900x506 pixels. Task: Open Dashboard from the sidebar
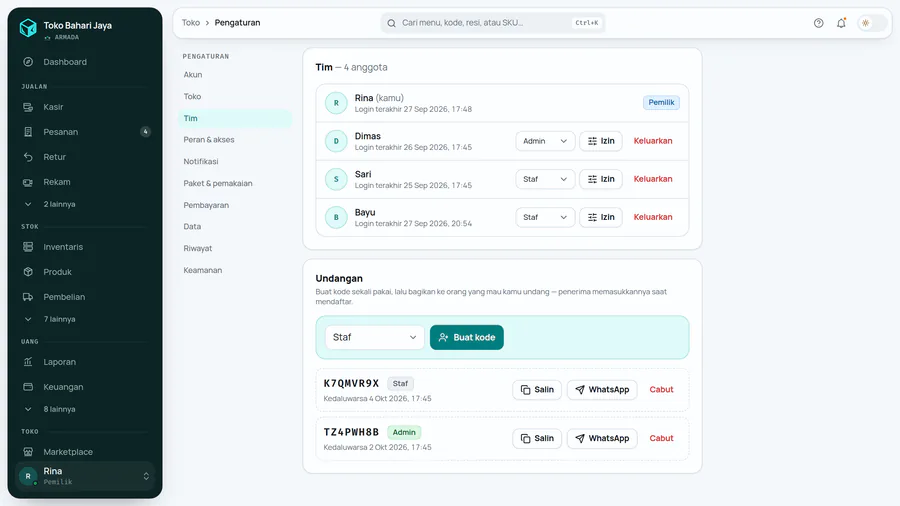85,62
